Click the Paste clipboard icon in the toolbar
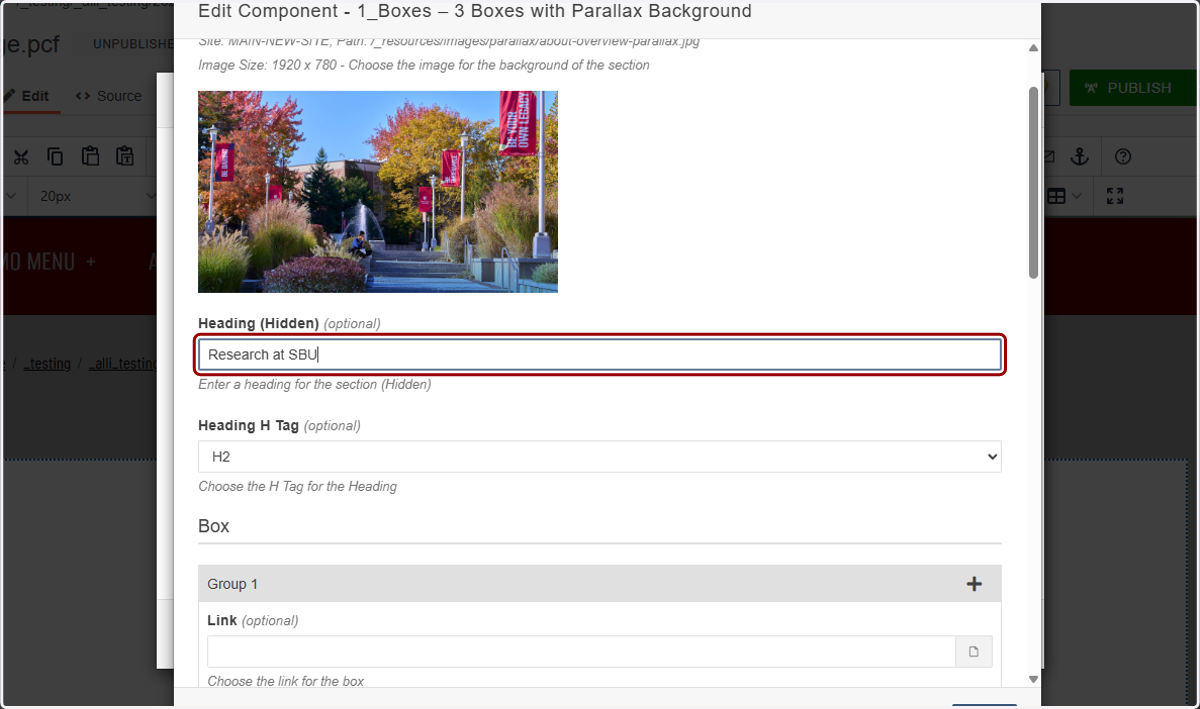The image size is (1200, 709). coord(90,156)
